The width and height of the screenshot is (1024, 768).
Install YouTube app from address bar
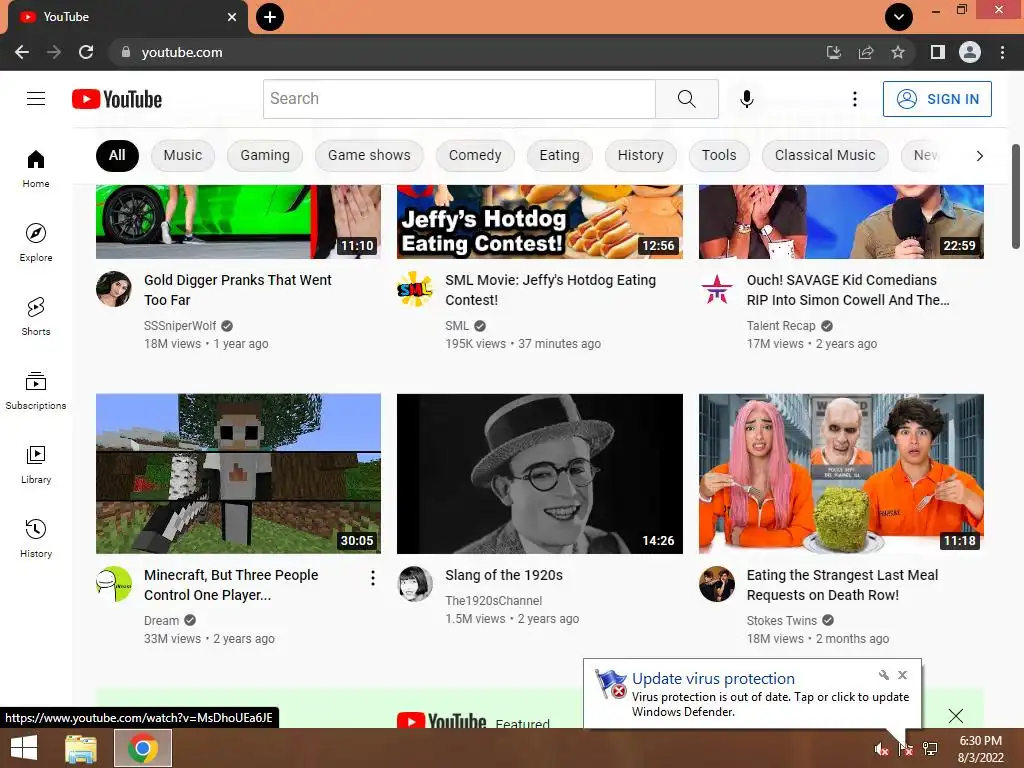pyautogui.click(x=834, y=52)
